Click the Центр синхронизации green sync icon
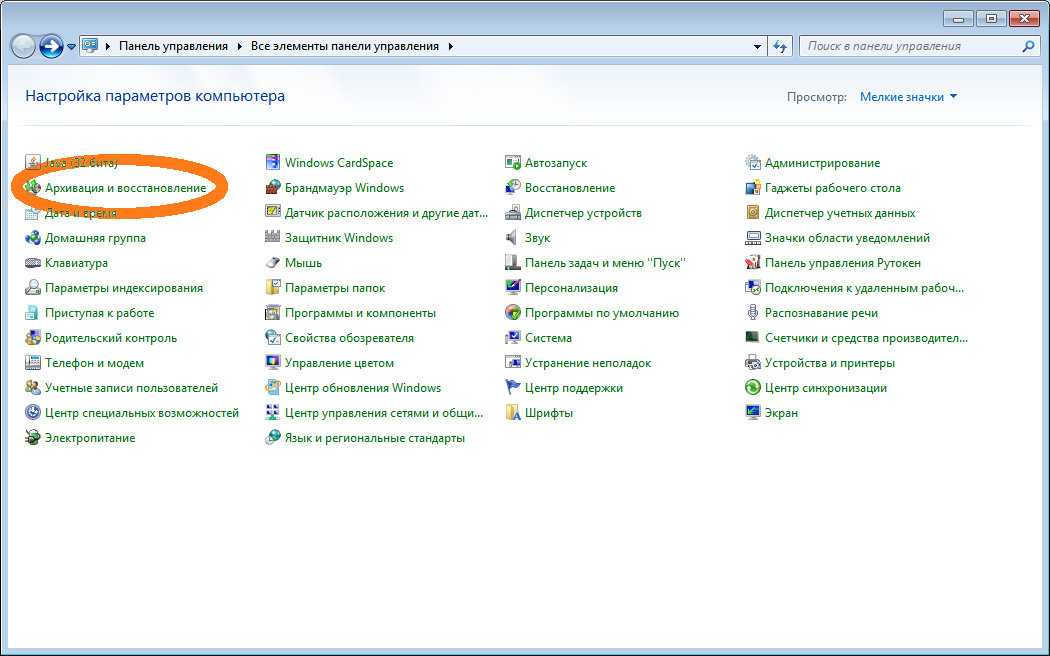 tap(753, 388)
